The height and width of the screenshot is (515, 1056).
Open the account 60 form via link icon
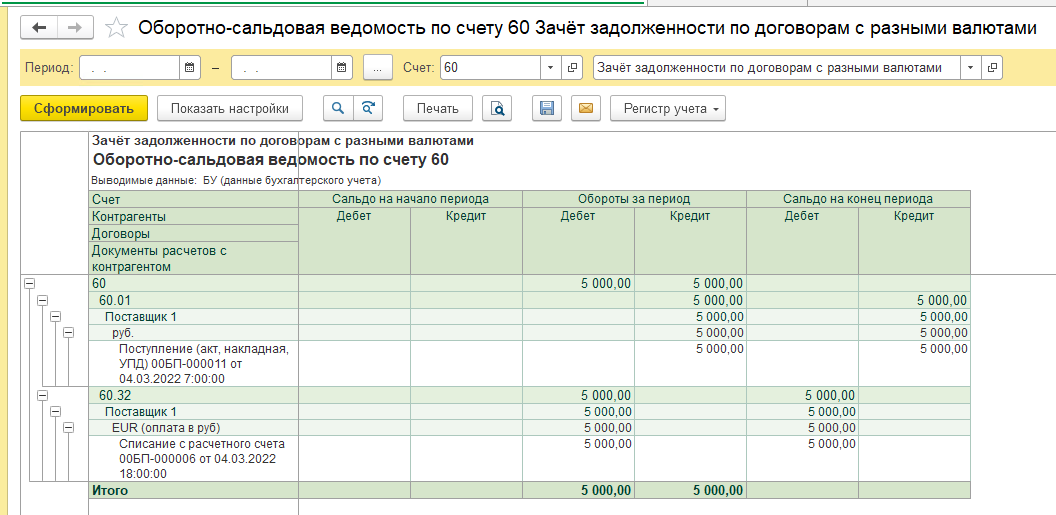coord(572,67)
